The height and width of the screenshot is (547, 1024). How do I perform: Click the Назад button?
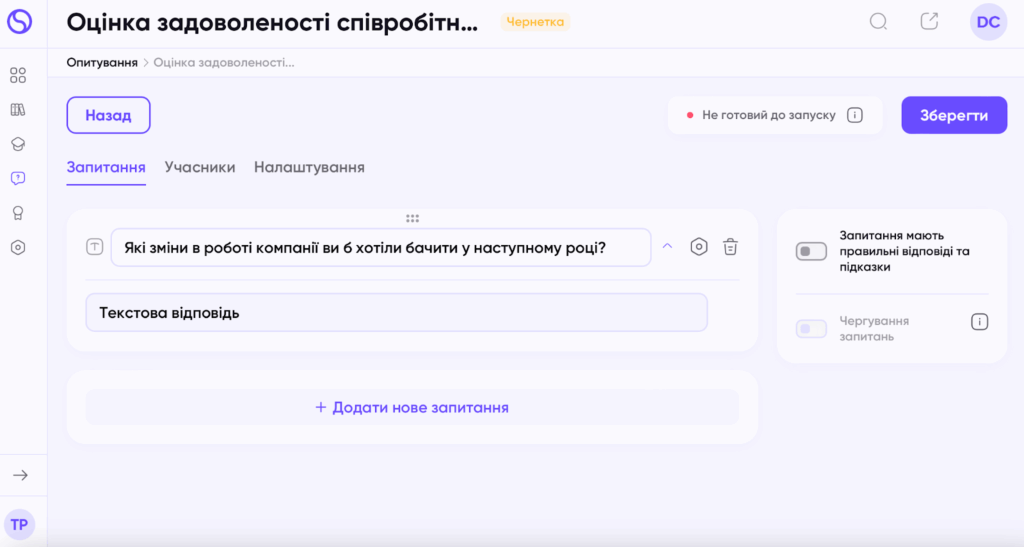(x=108, y=115)
